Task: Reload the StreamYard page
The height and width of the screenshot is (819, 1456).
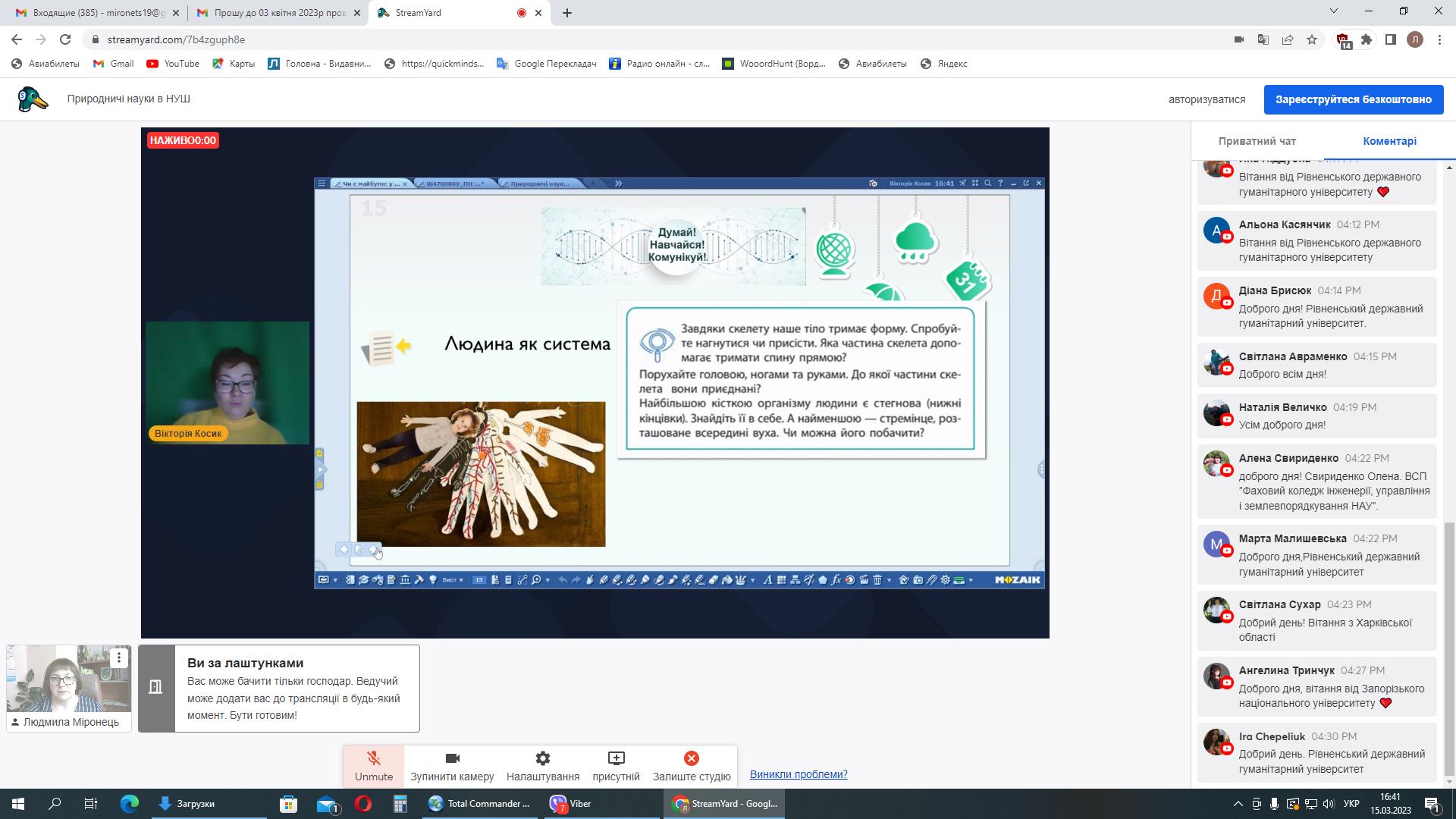Action: coord(65,39)
